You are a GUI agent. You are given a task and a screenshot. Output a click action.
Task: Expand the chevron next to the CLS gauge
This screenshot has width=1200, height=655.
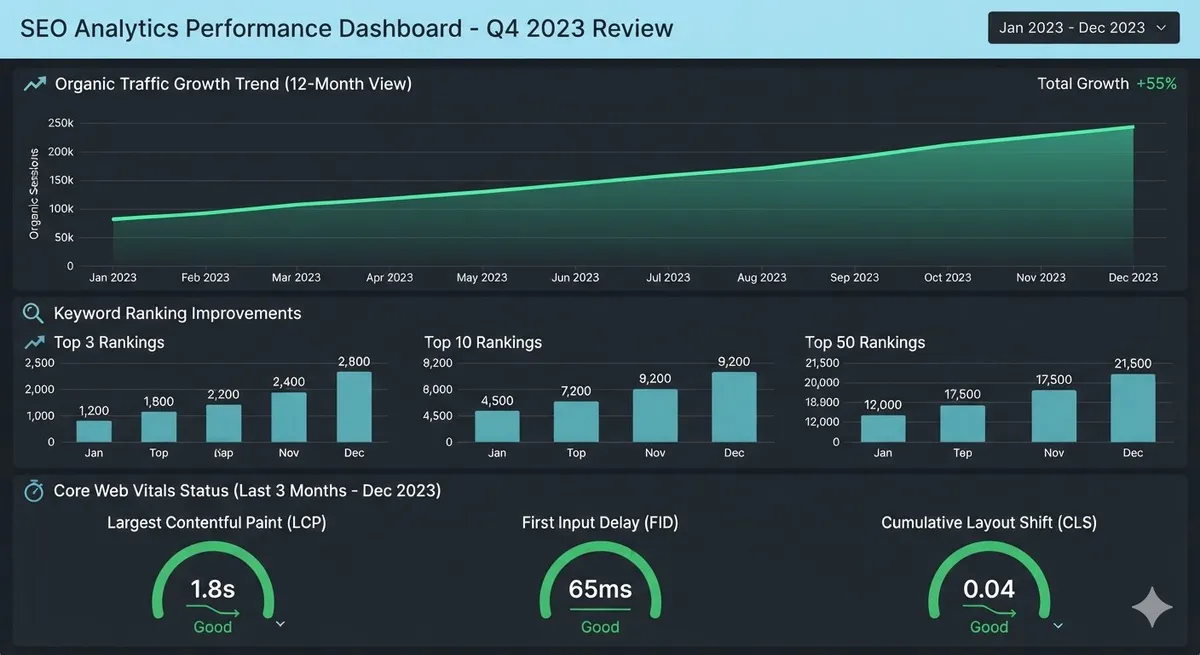click(x=1058, y=626)
